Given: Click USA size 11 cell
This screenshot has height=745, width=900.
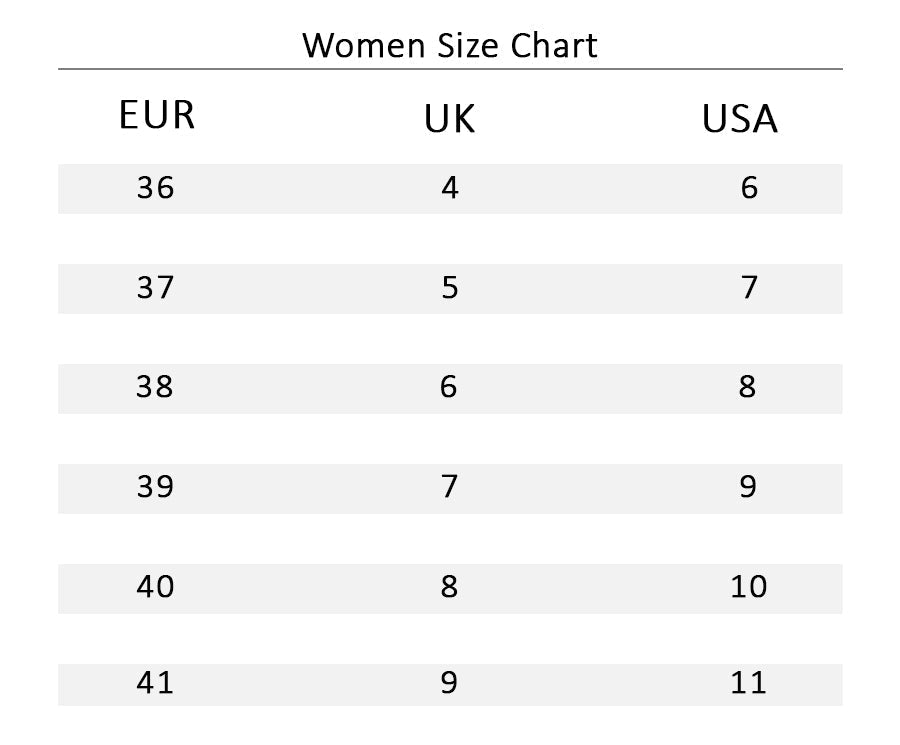Looking at the screenshot, I should pos(748,683).
